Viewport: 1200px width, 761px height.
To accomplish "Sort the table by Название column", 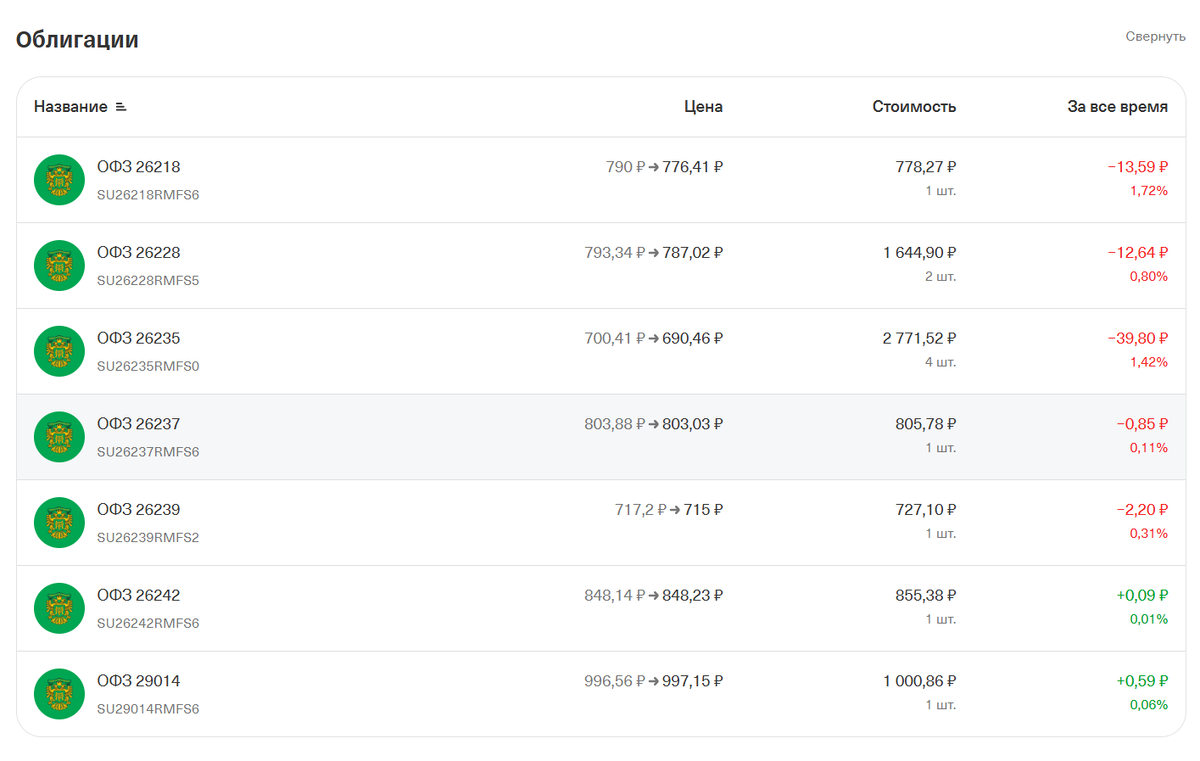I will (70, 107).
